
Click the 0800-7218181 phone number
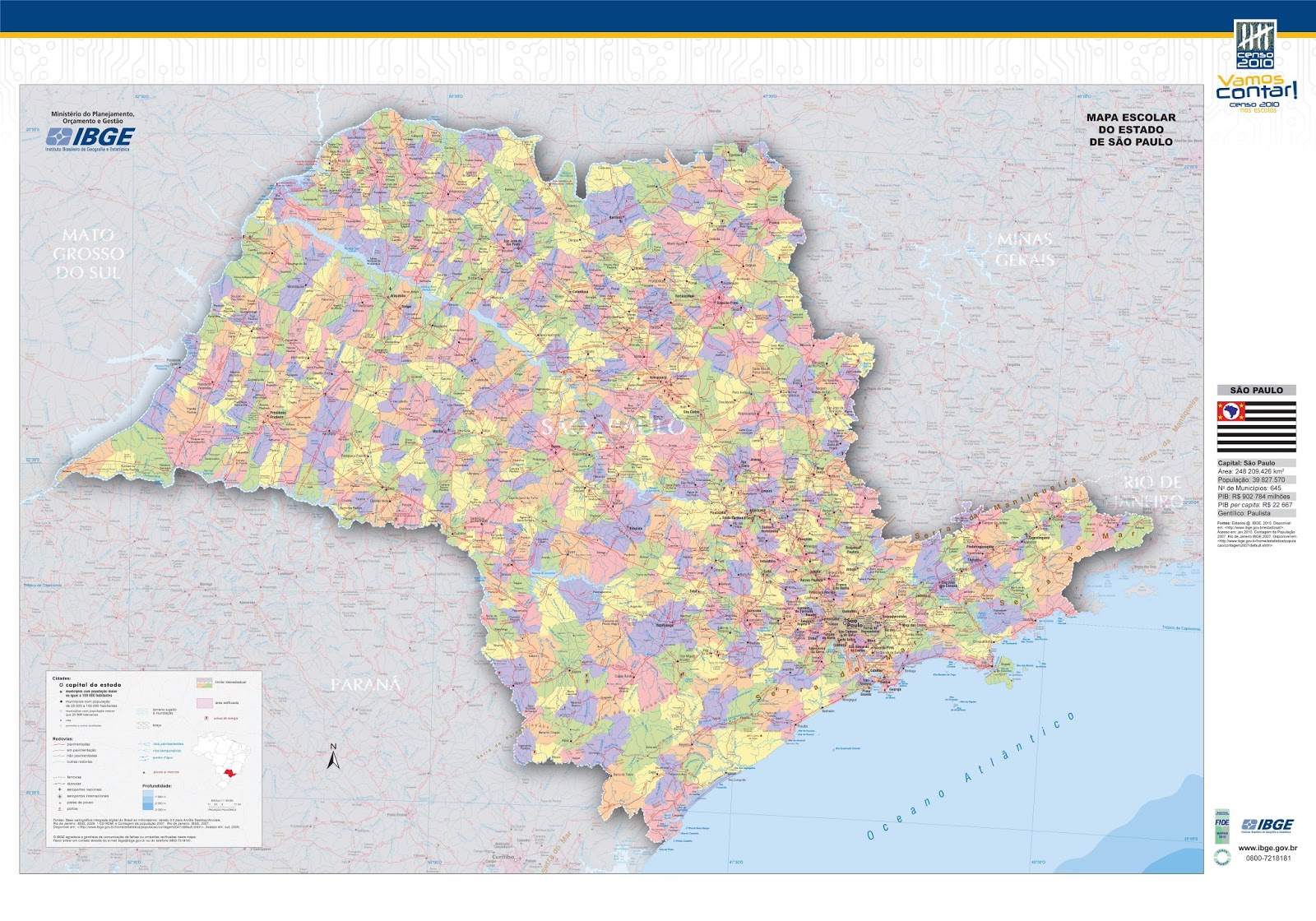(x=1268, y=858)
